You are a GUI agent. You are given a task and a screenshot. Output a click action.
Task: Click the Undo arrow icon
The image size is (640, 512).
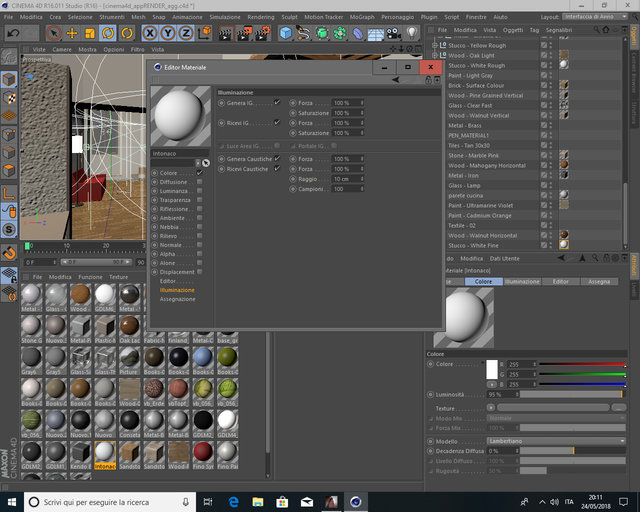[13, 33]
